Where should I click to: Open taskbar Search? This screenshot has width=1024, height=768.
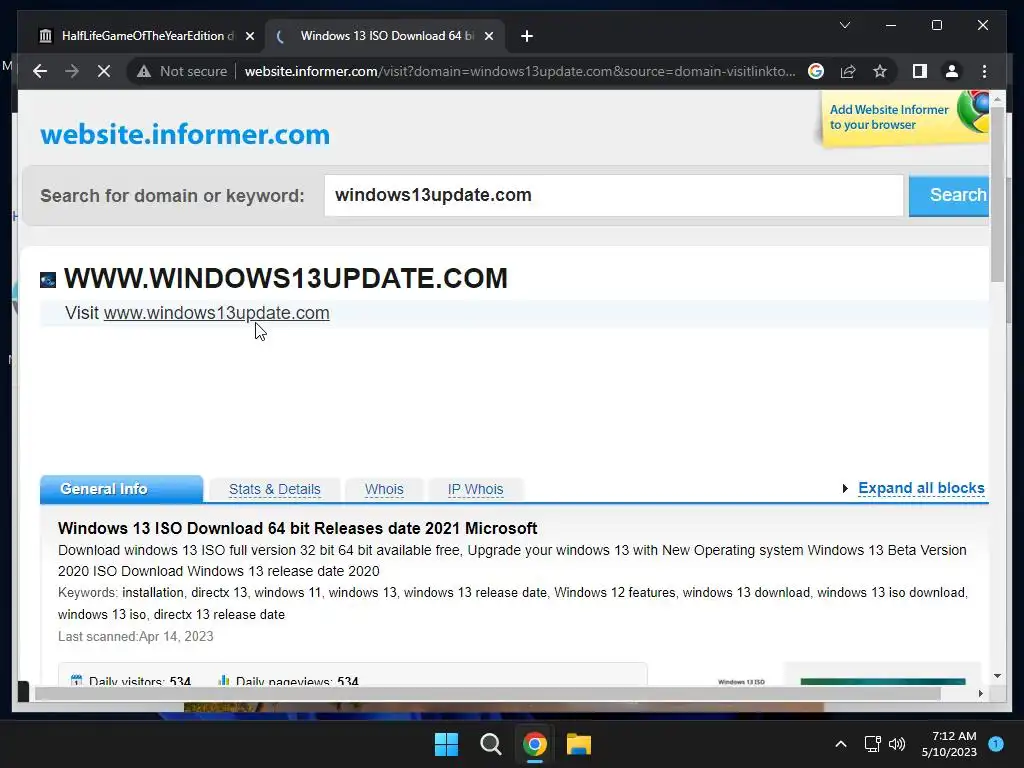point(490,744)
